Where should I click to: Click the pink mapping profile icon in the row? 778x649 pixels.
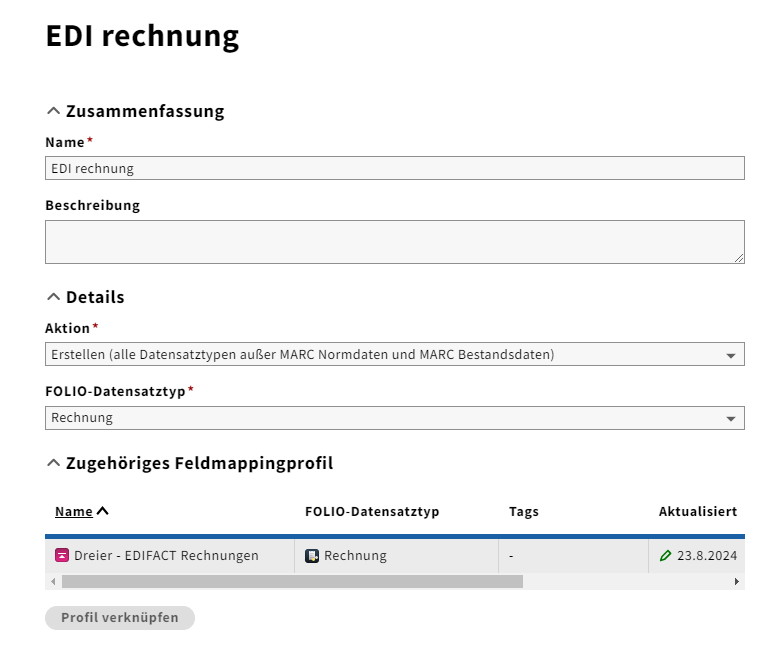pos(62,556)
